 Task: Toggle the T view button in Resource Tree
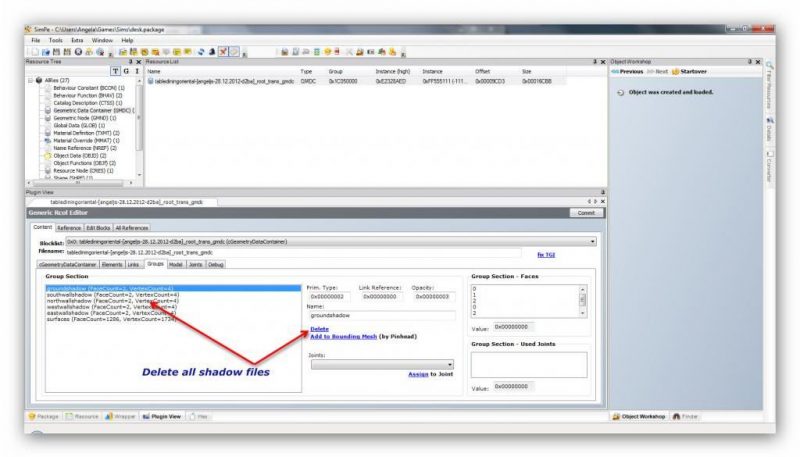[116, 72]
